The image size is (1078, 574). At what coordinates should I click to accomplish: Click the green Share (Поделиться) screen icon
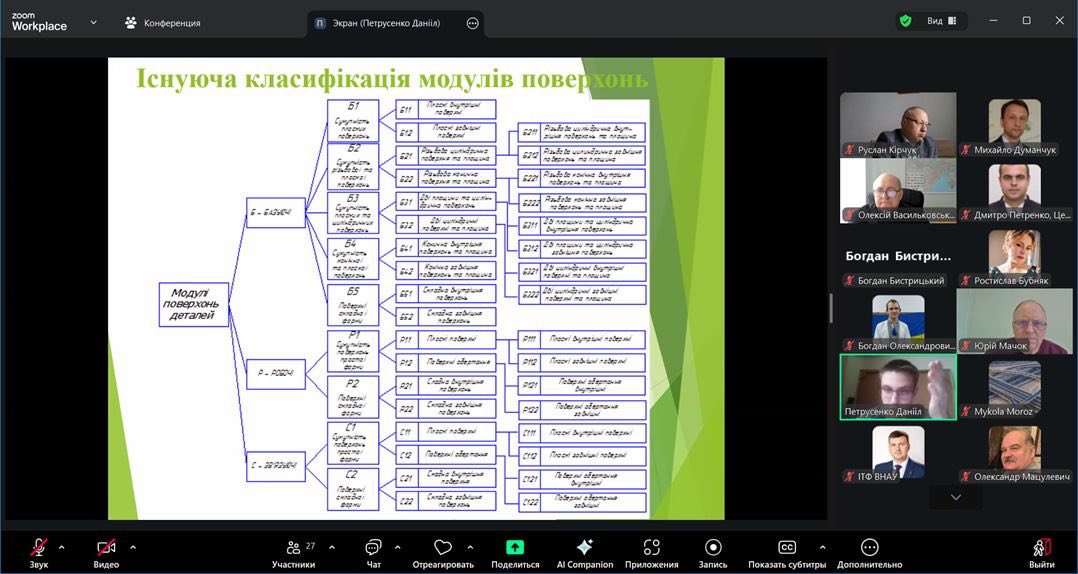pyautogui.click(x=515, y=548)
